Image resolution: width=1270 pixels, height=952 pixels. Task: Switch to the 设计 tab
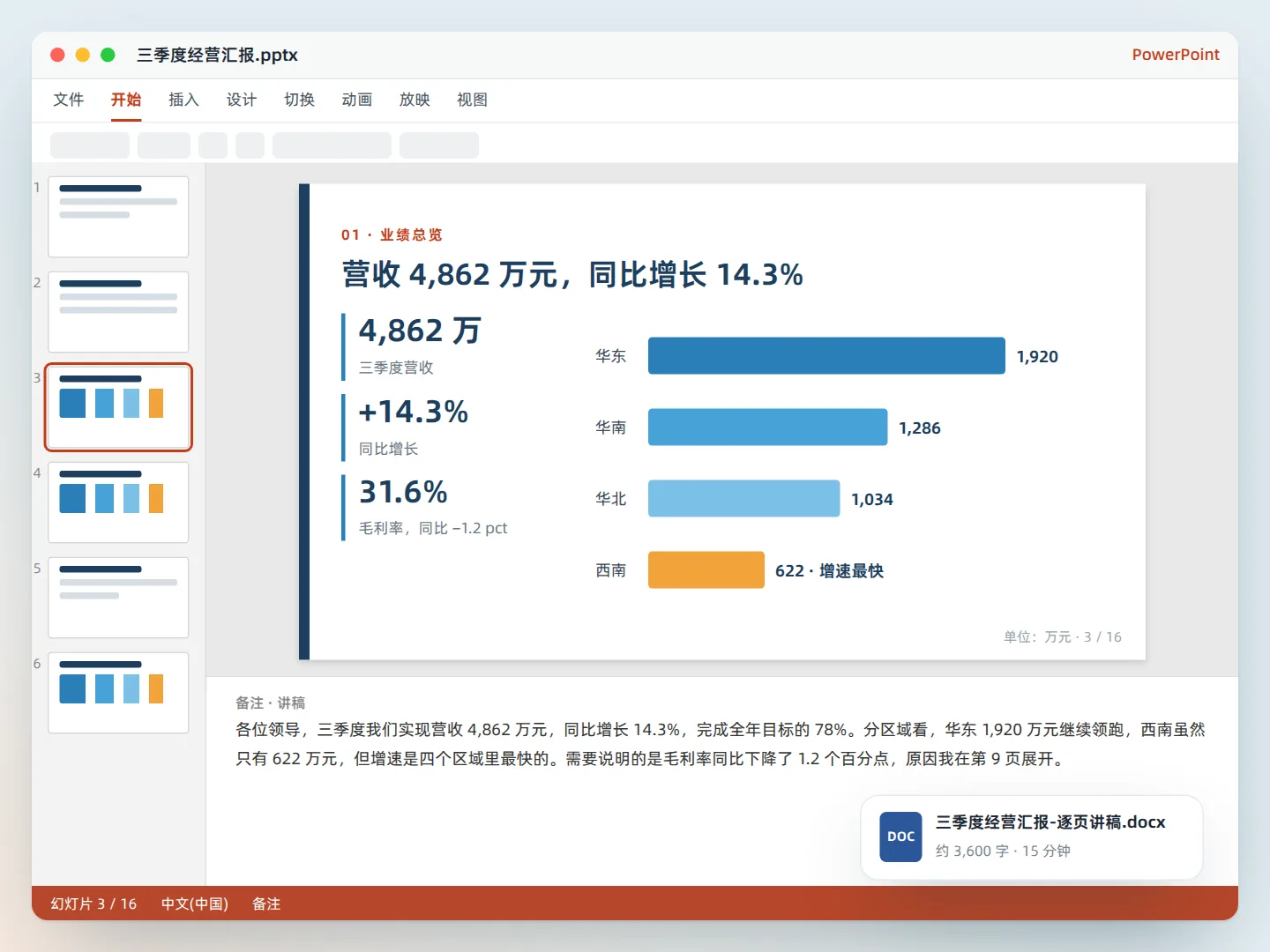coord(242,100)
